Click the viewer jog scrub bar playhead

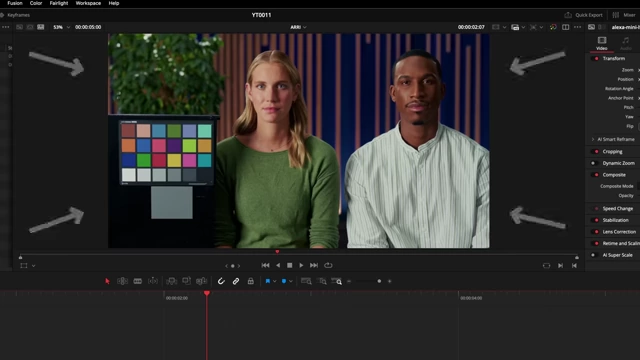pos(278,252)
